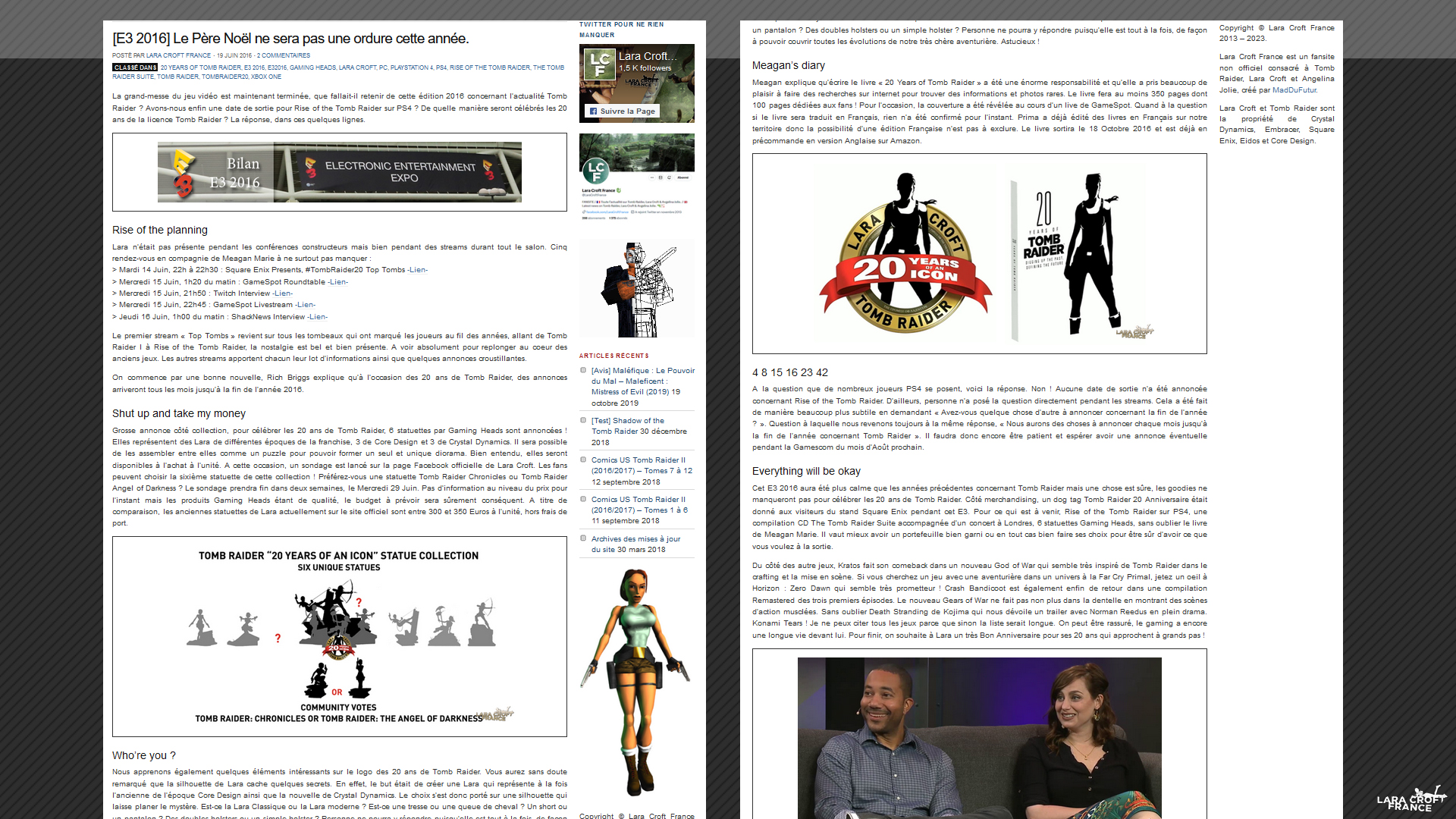Click the LCF Facebook page logo
The height and width of the screenshot is (819, 1456).
600,63
